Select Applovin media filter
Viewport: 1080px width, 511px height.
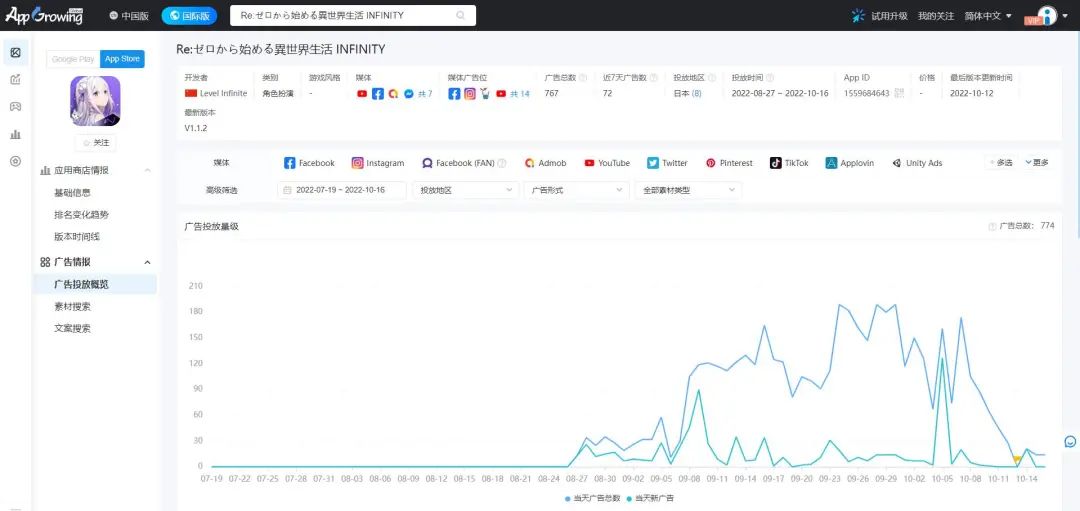850,163
